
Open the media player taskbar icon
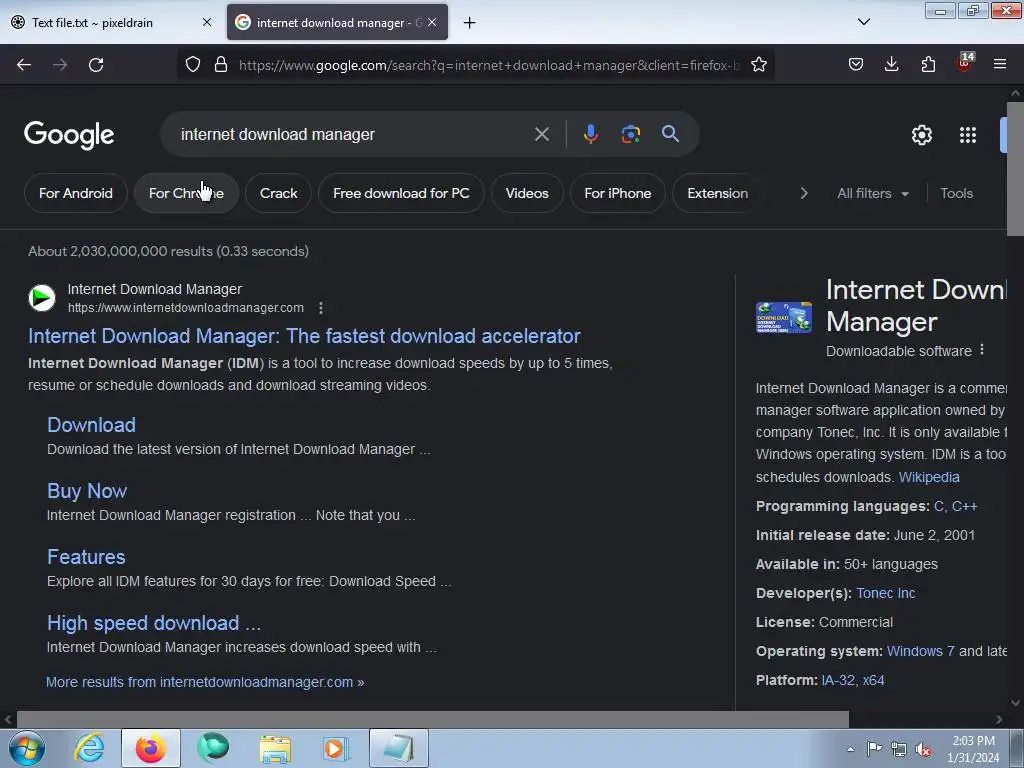336,748
